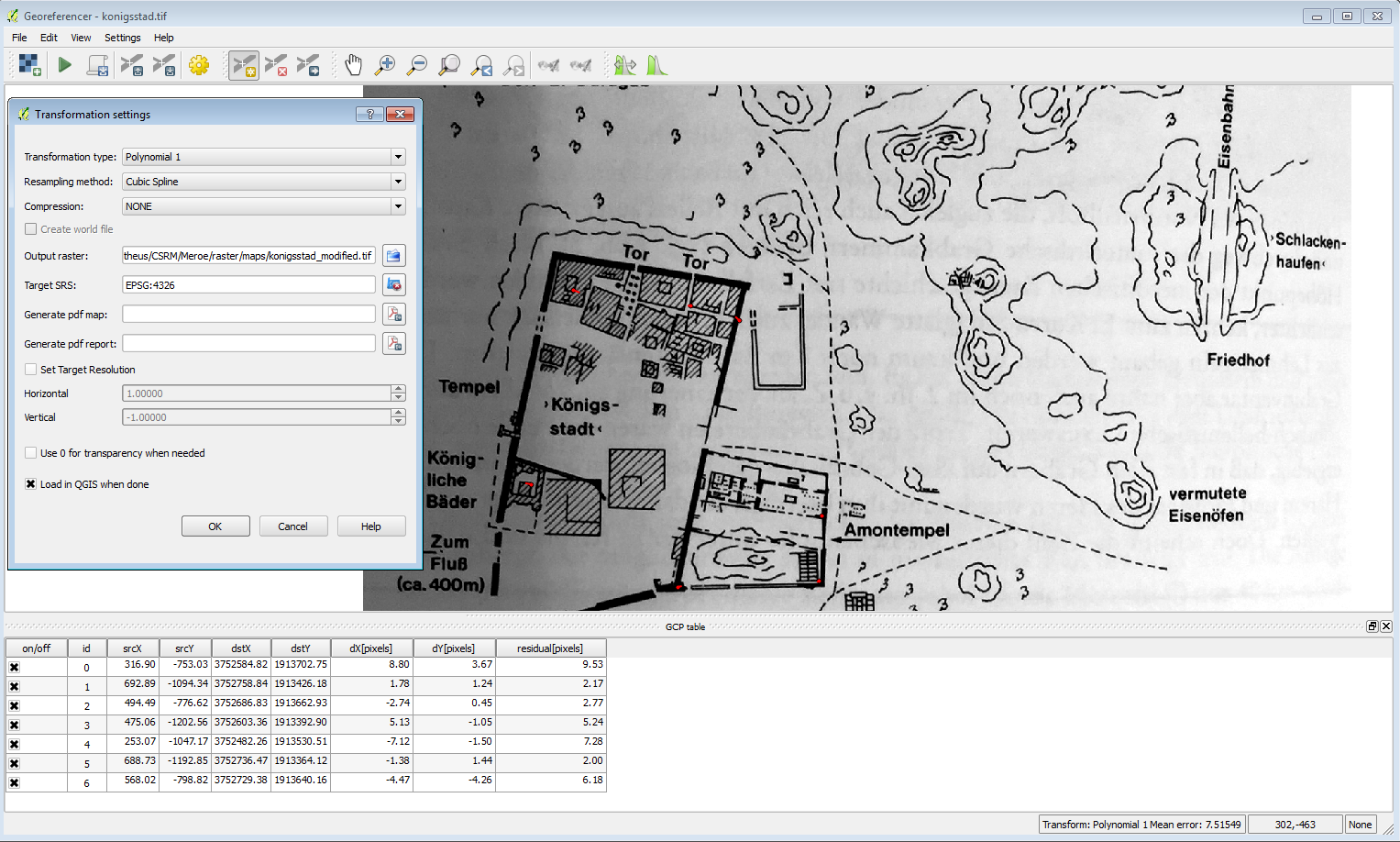This screenshot has width=1400, height=842.
Task: Open the File menu
Action: (19, 38)
